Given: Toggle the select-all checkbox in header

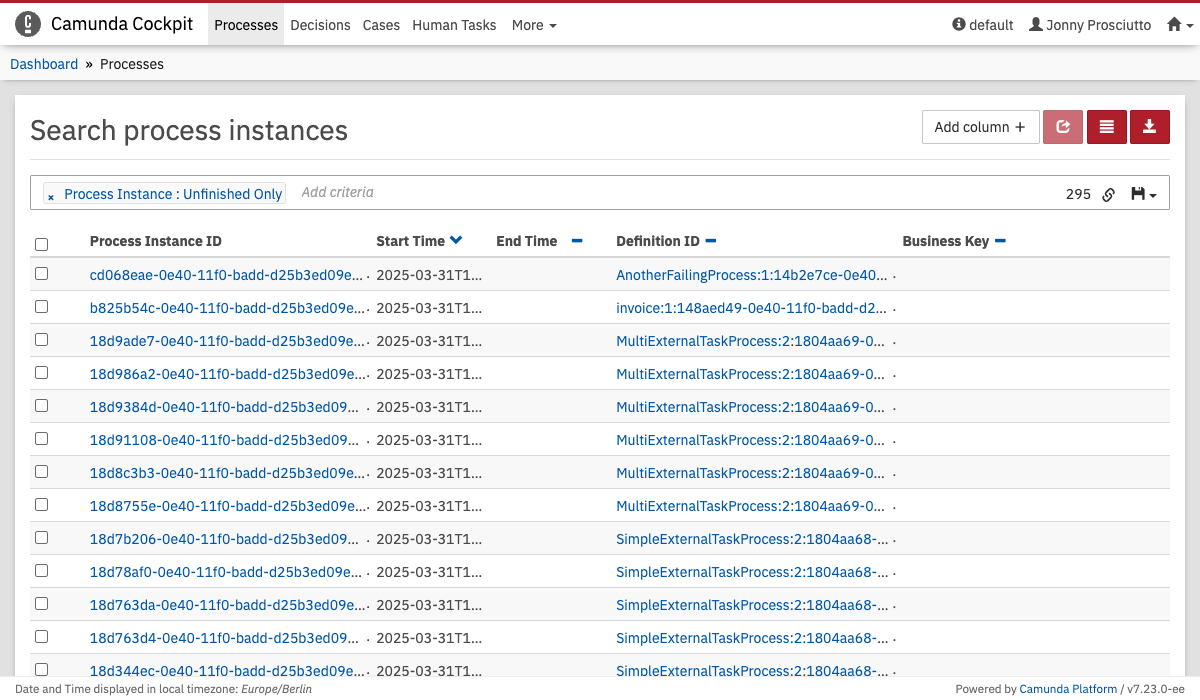Looking at the screenshot, I should pyautogui.click(x=41, y=244).
